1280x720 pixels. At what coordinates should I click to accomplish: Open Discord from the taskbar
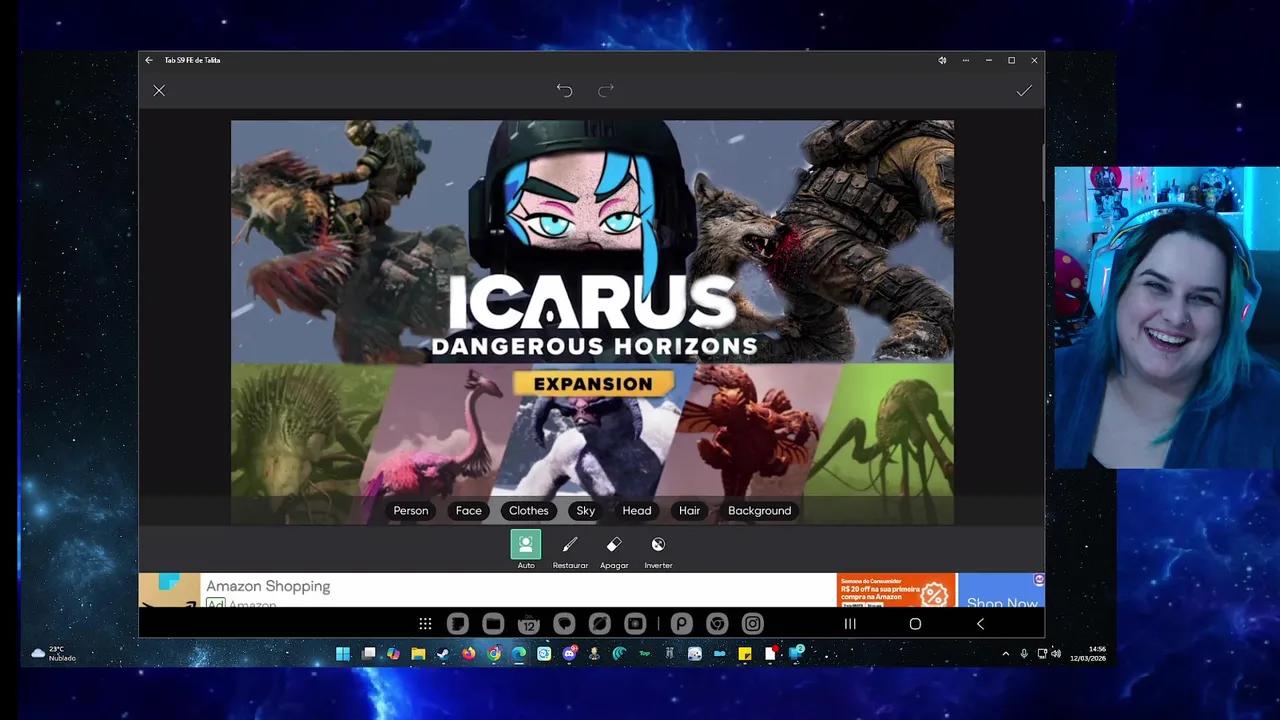coord(570,654)
